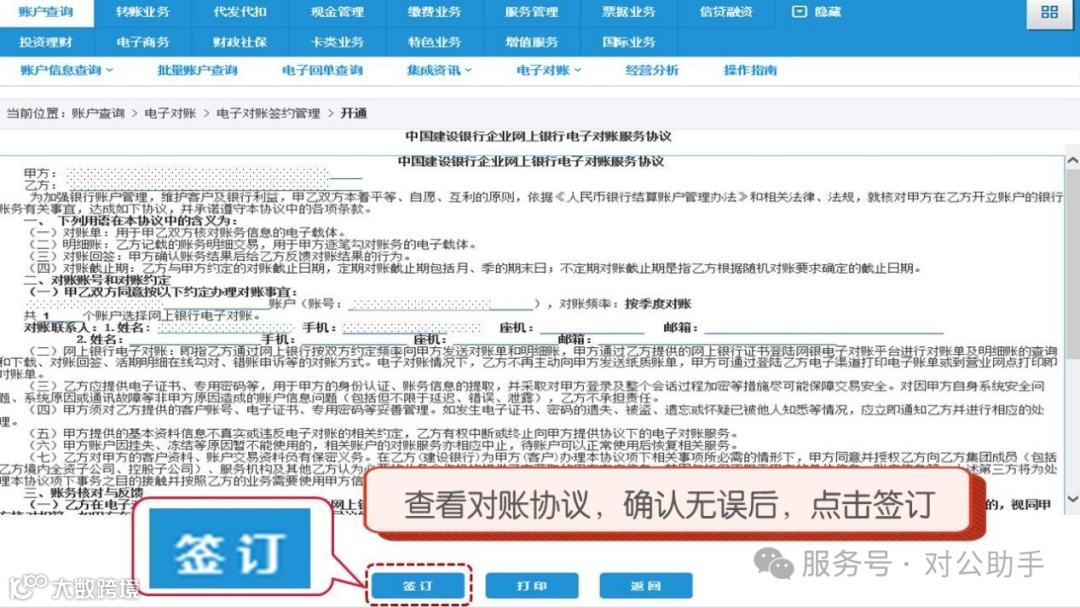Viewport: 1080px width, 608px height.
Task: Click the 座机 field of contact 1
Action: (592, 328)
